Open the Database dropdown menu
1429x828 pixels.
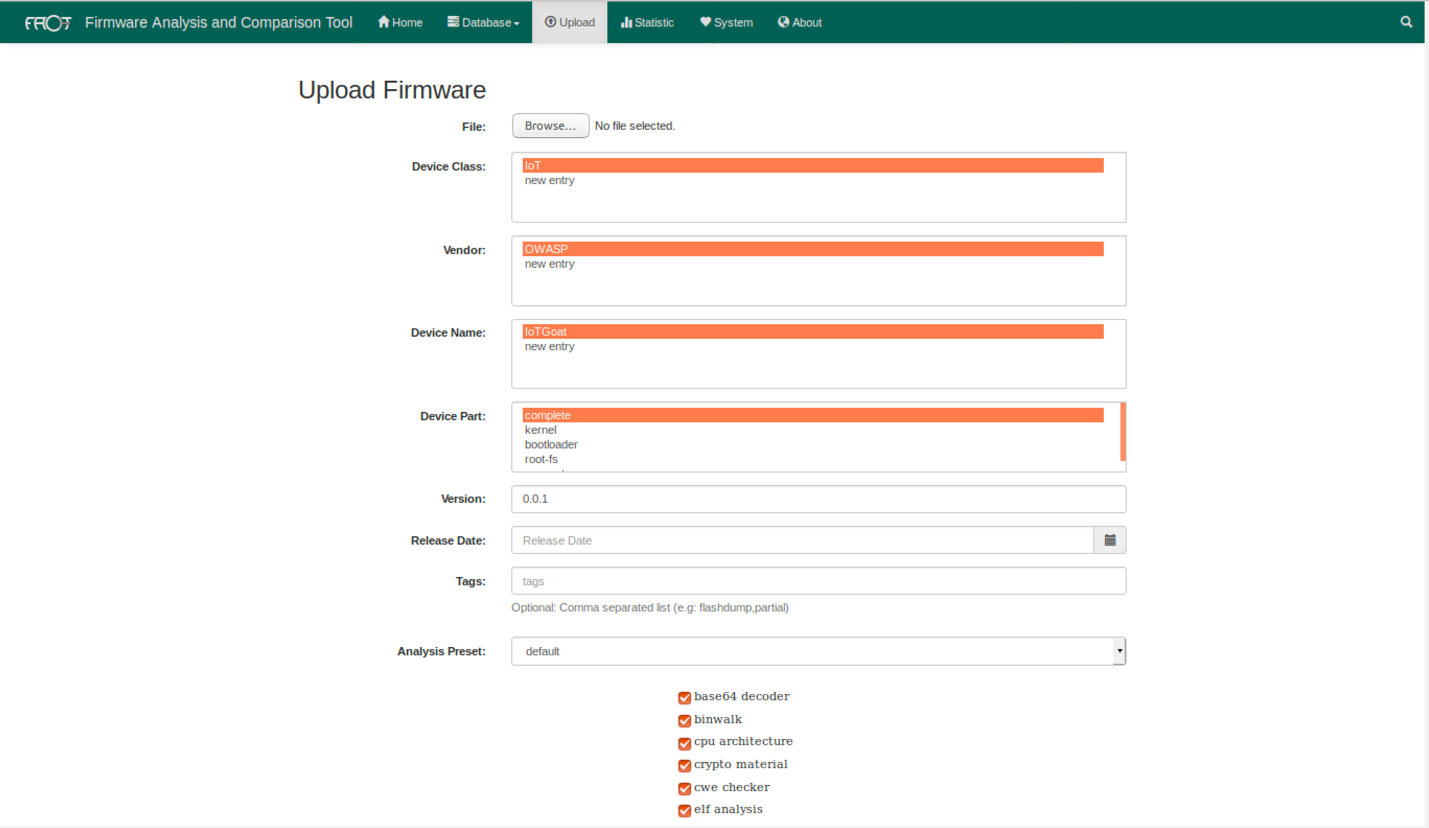[483, 22]
